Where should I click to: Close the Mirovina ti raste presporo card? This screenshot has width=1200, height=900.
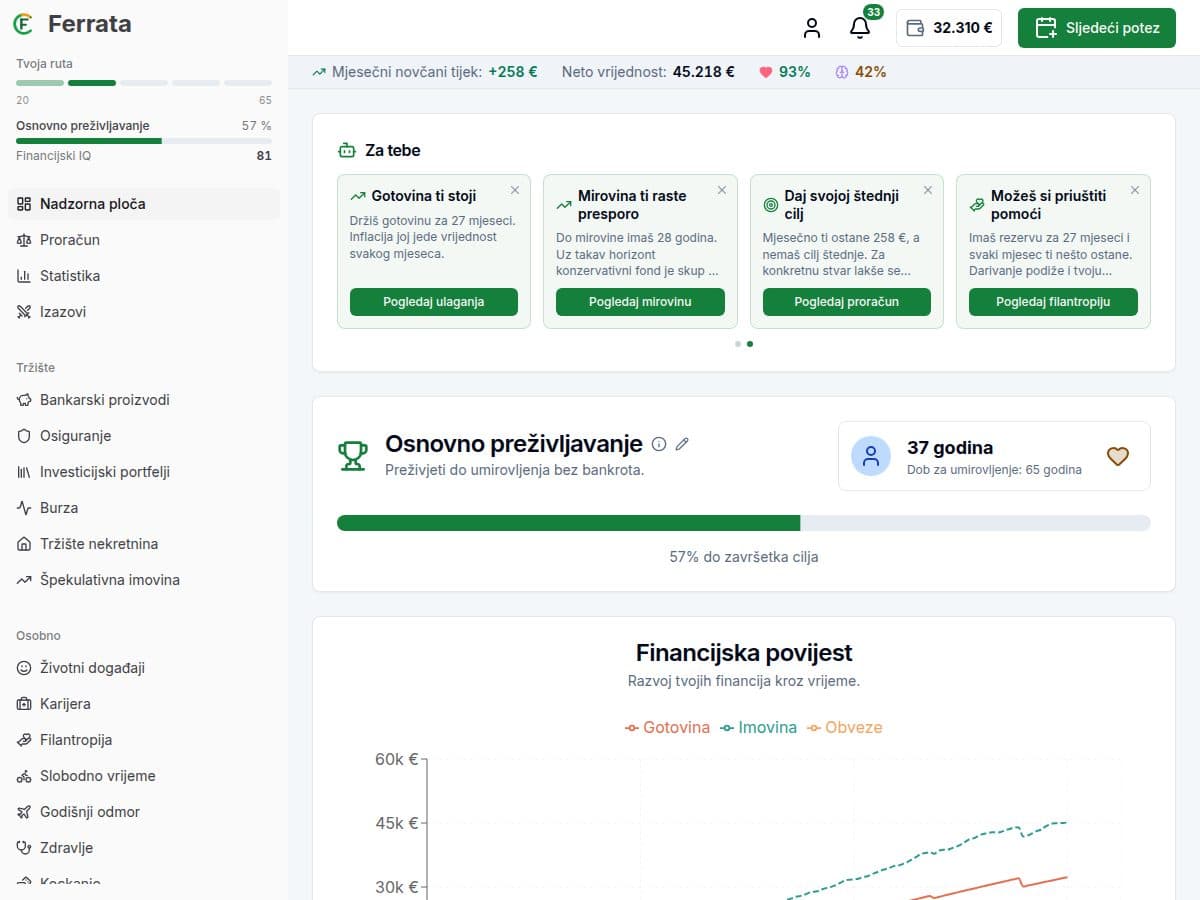coord(722,190)
